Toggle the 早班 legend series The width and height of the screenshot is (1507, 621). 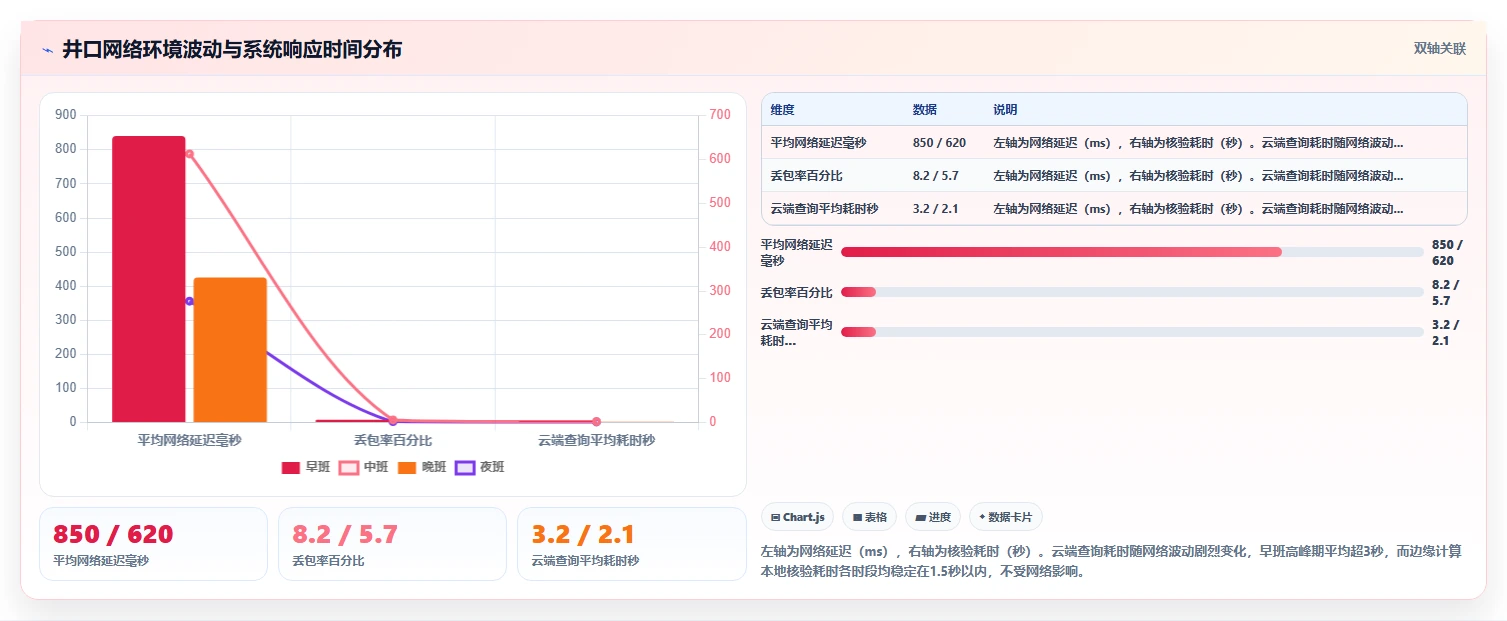pos(306,467)
